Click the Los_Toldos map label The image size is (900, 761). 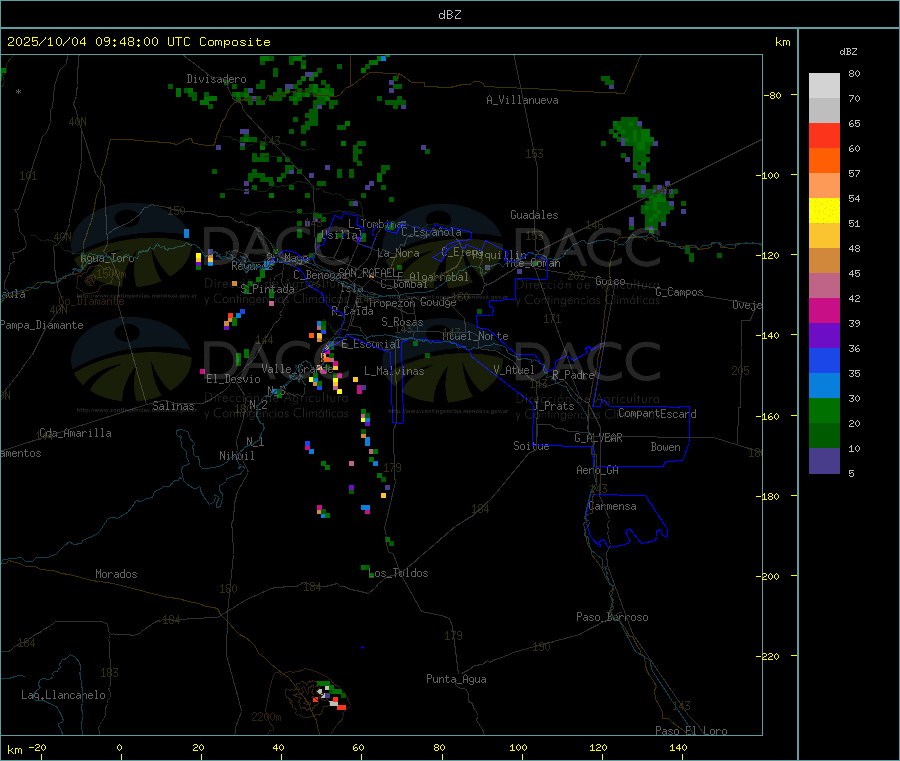(x=399, y=573)
